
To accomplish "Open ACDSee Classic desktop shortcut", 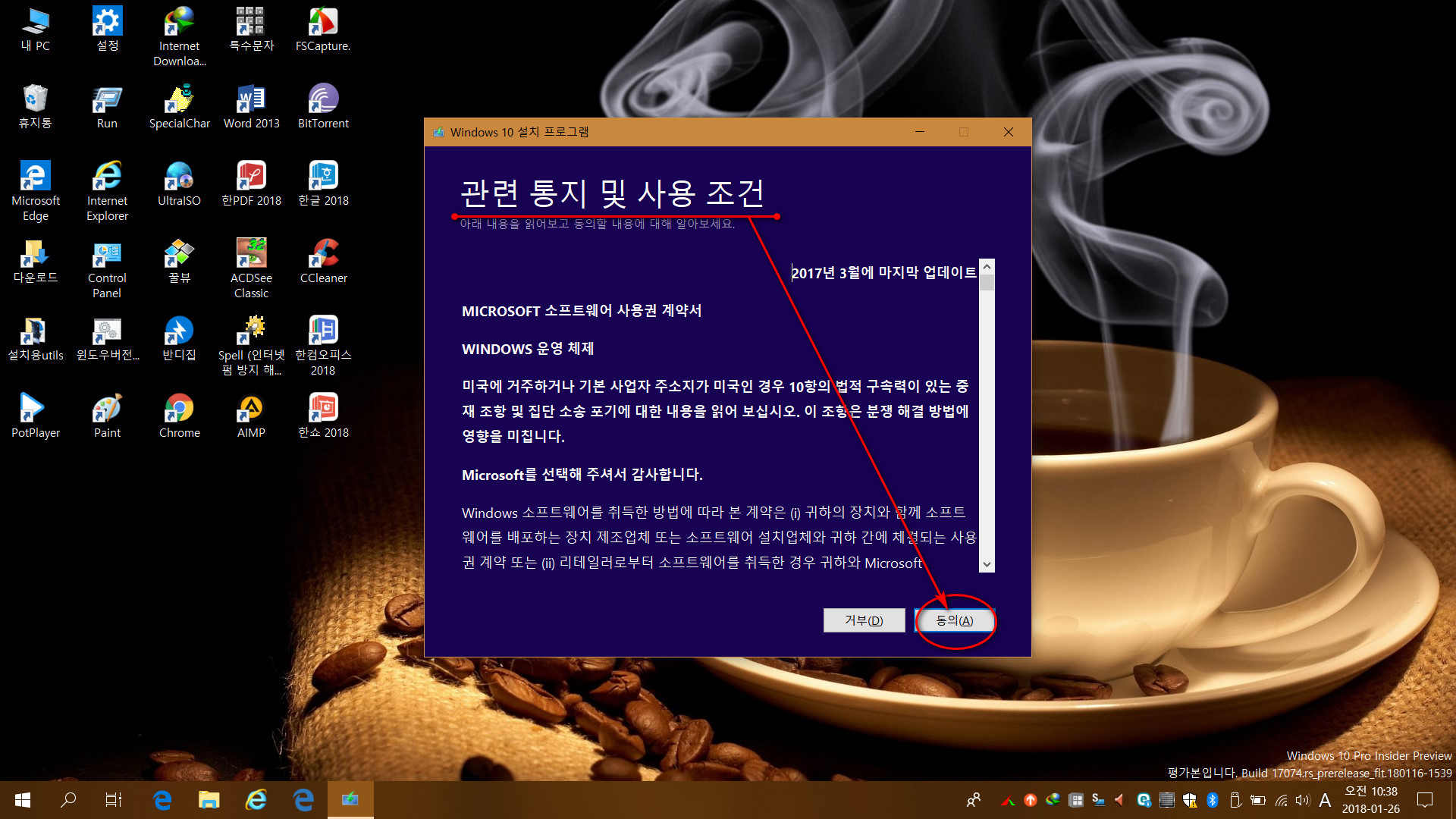I will [252, 268].
